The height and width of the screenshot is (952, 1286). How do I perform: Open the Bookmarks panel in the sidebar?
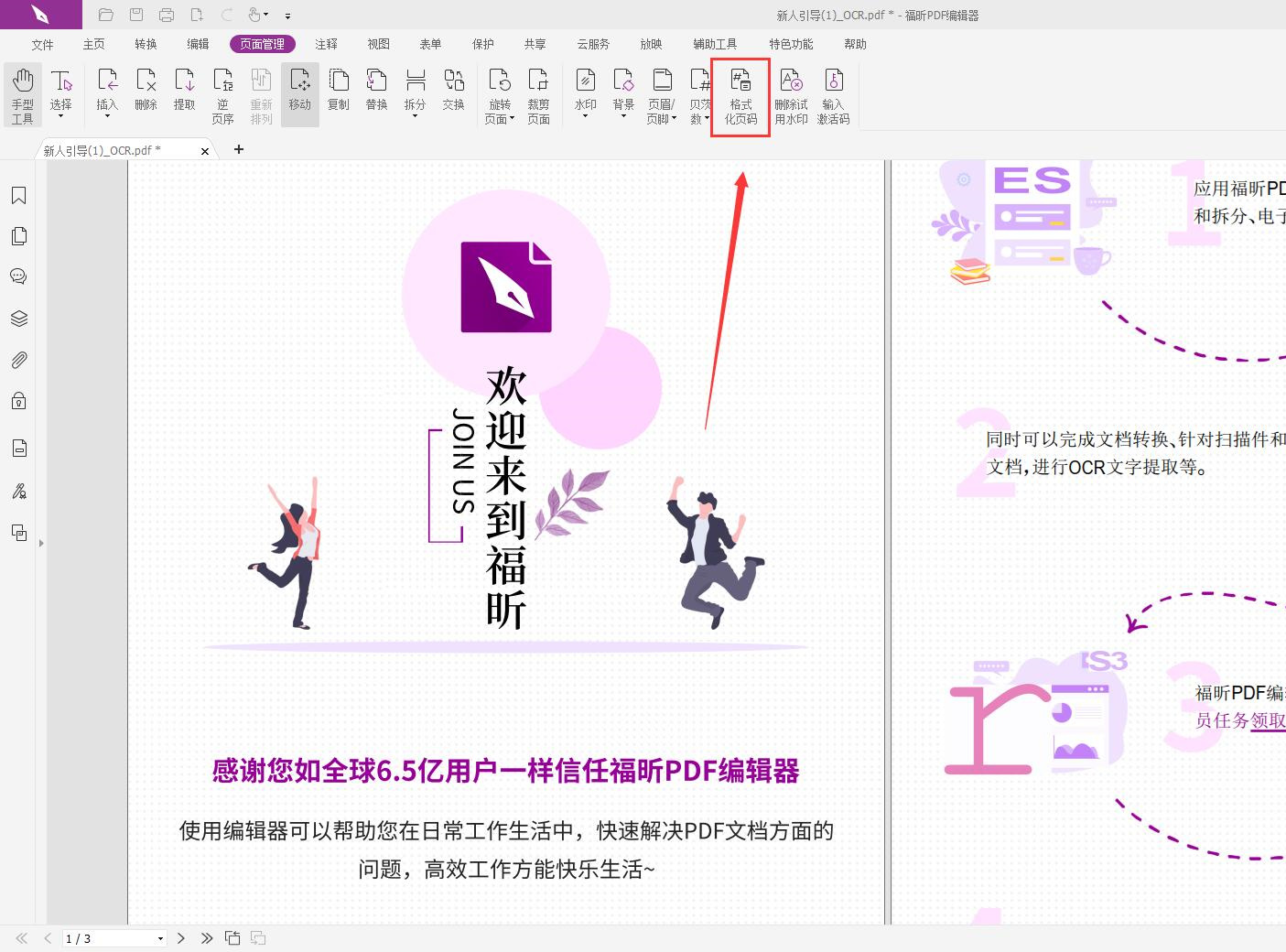tap(18, 195)
